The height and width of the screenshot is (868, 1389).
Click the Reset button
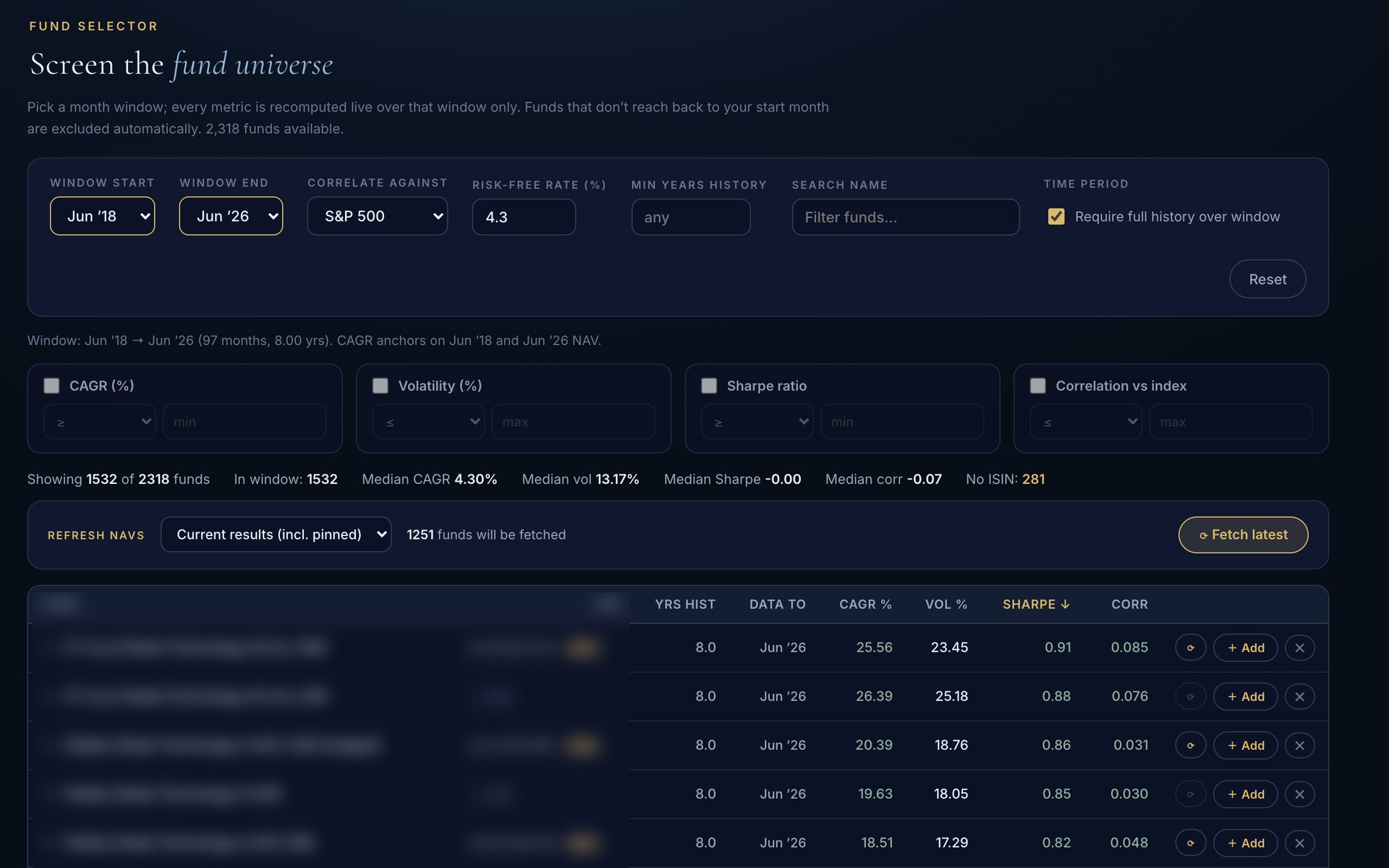(x=1267, y=279)
